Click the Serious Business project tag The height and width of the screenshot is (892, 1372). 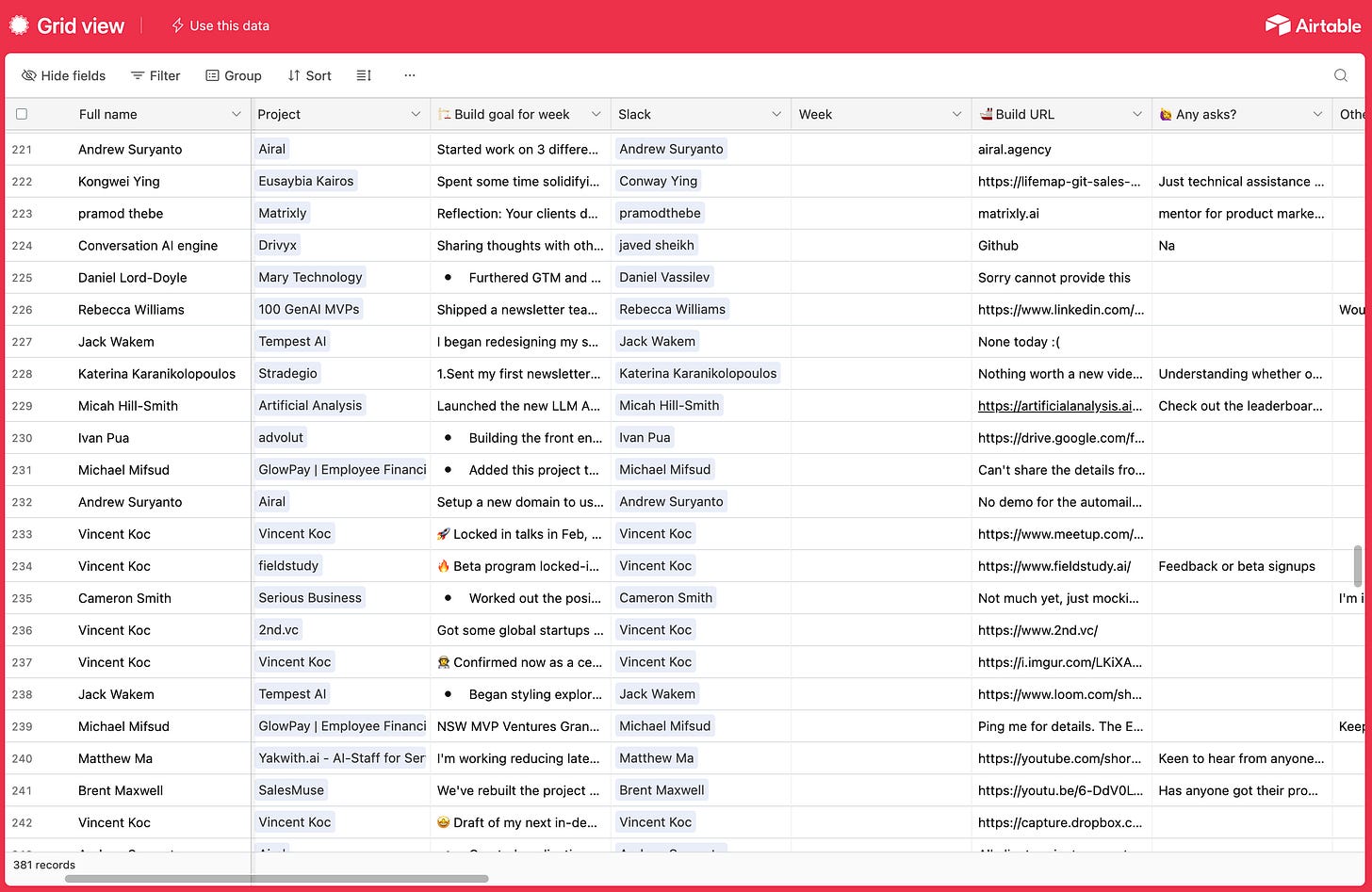pyautogui.click(x=310, y=598)
